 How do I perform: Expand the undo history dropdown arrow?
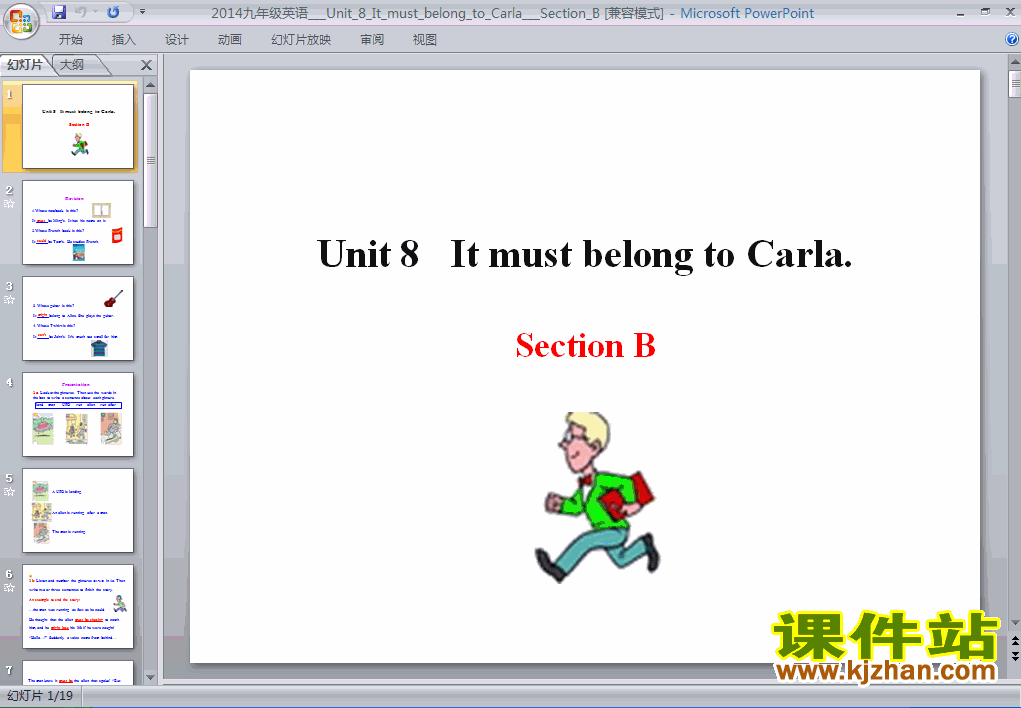[x=95, y=12]
